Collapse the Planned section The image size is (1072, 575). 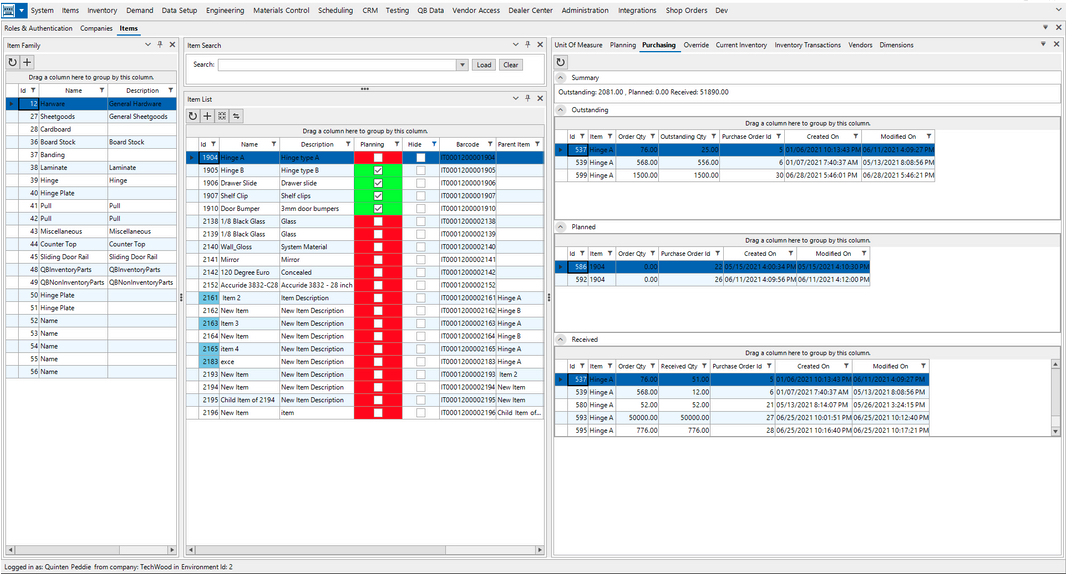pos(561,226)
